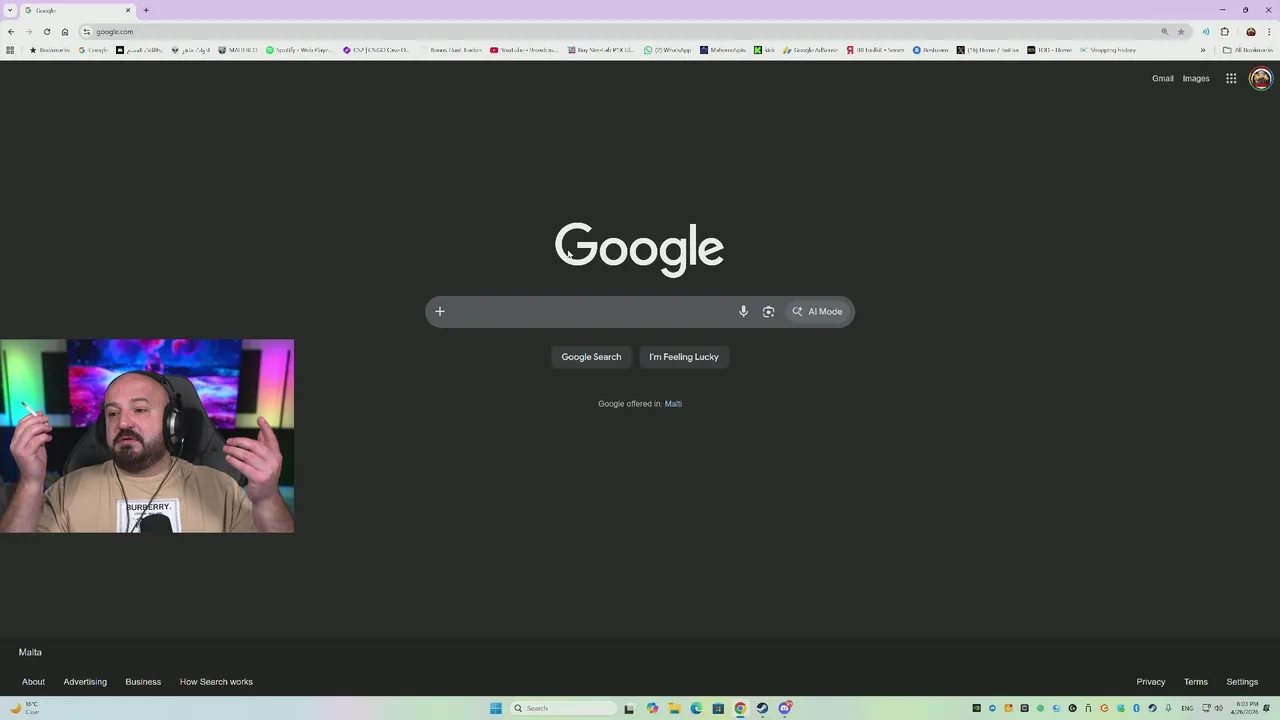Screen dimensions: 1280x720
Task: Open Microsoft Edge from the taskbar
Action: point(696,708)
